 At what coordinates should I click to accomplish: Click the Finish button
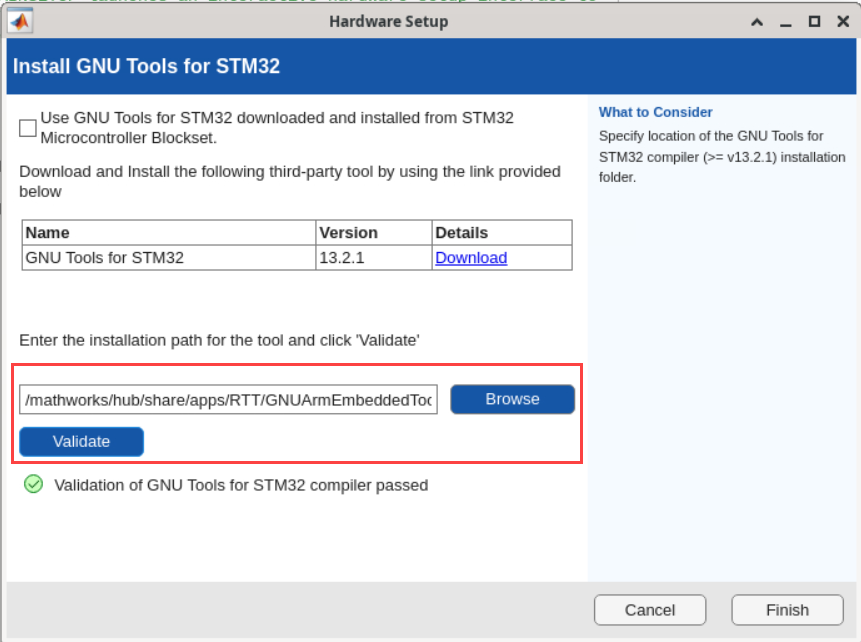(x=787, y=609)
